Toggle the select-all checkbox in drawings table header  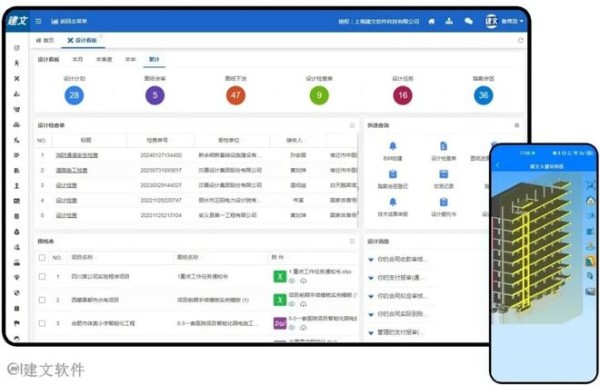point(42,258)
